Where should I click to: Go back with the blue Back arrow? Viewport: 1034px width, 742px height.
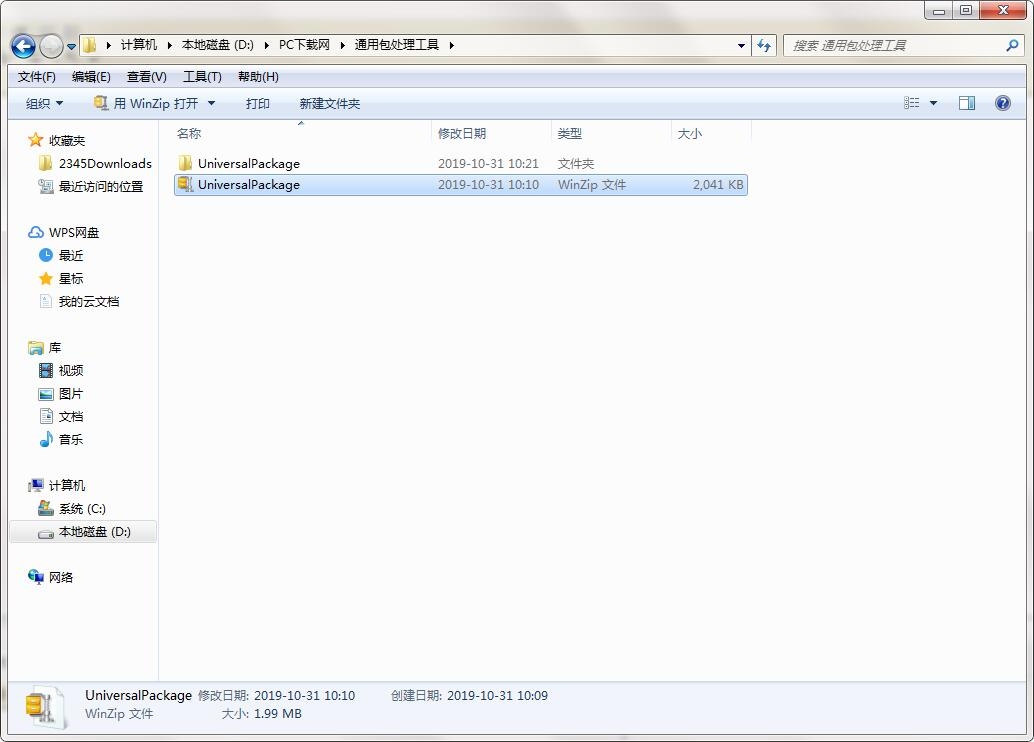(x=24, y=46)
